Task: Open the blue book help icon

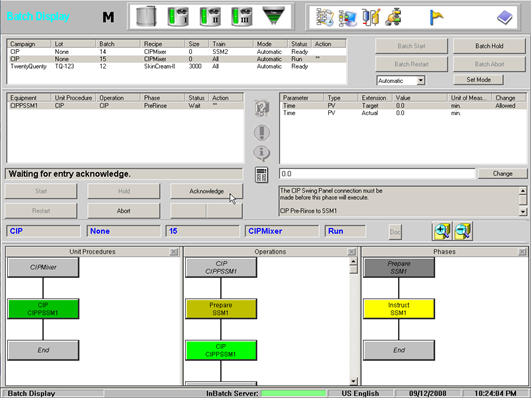Action: (x=505, y=18)
